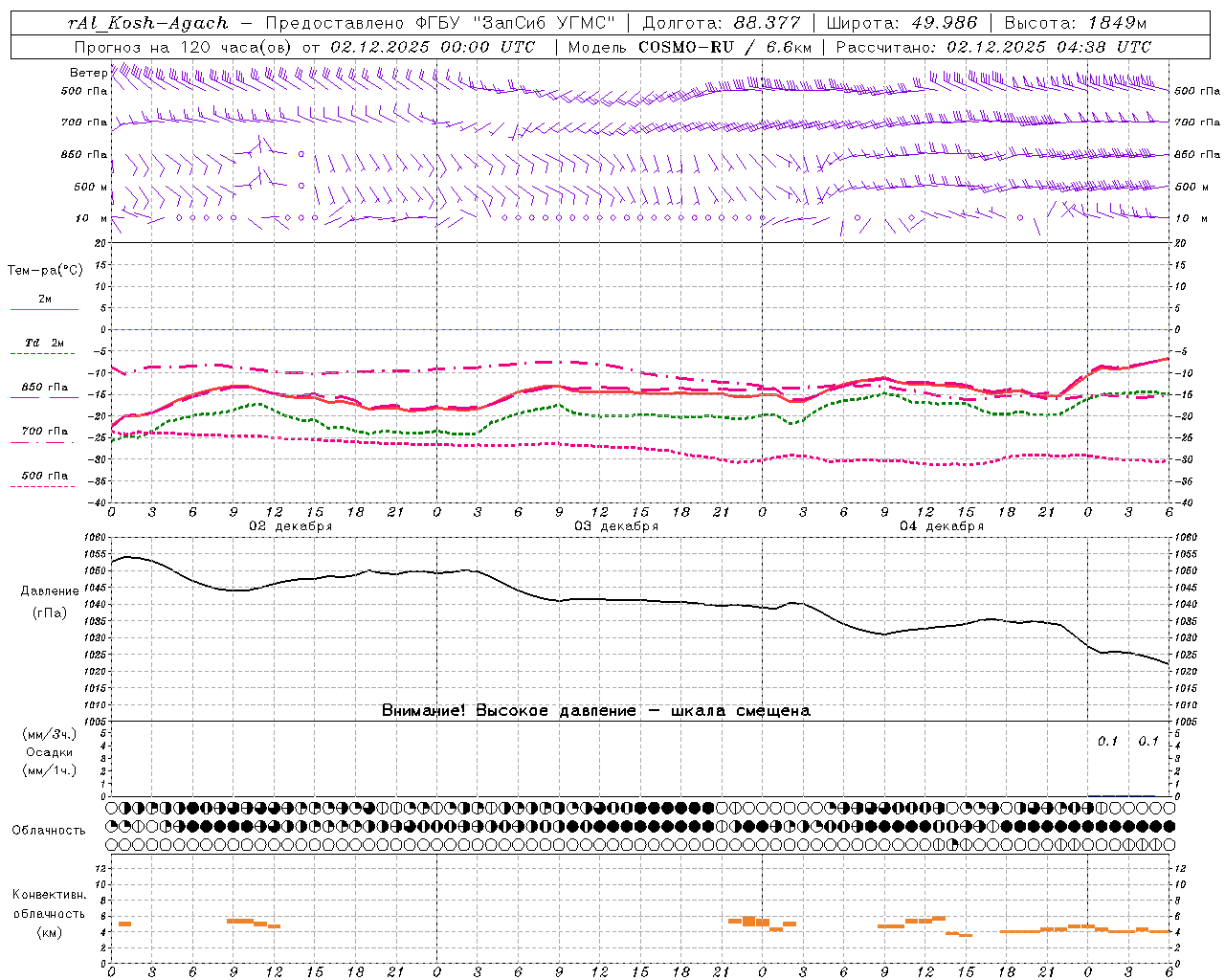Click the model name COSMO-RU / 6.6км
Screen dimensions: 1225x980
(x=724, y=47)
